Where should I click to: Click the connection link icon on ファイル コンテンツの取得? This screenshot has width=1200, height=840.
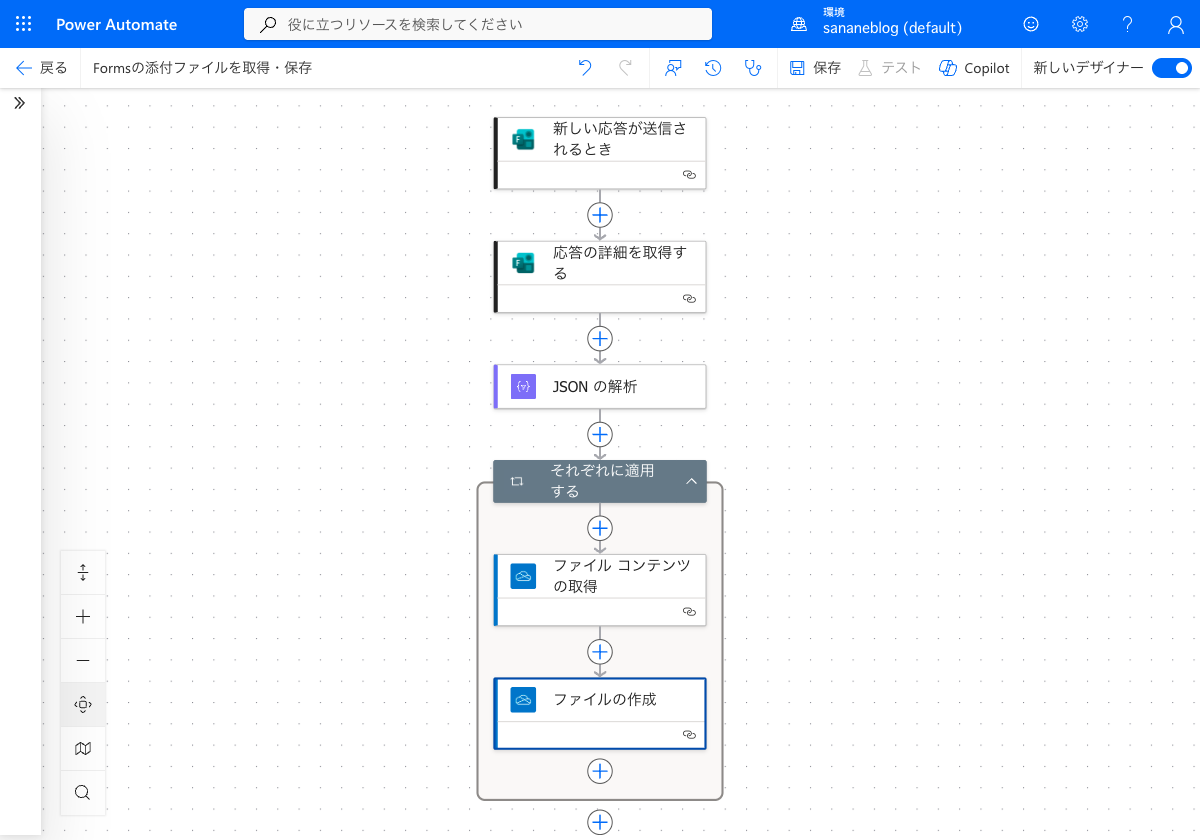coord(689,611)
